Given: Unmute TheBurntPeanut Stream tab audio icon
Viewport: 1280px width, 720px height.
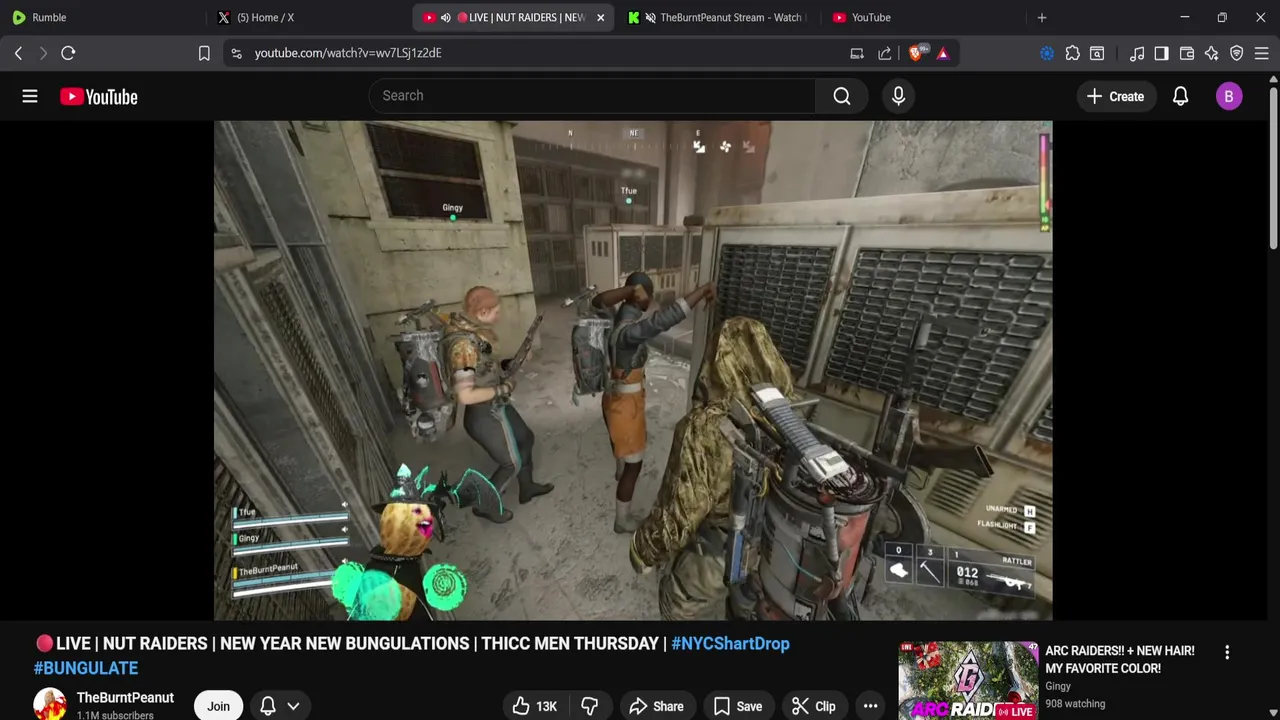Looking at the screenshot, I should point(650,17).
